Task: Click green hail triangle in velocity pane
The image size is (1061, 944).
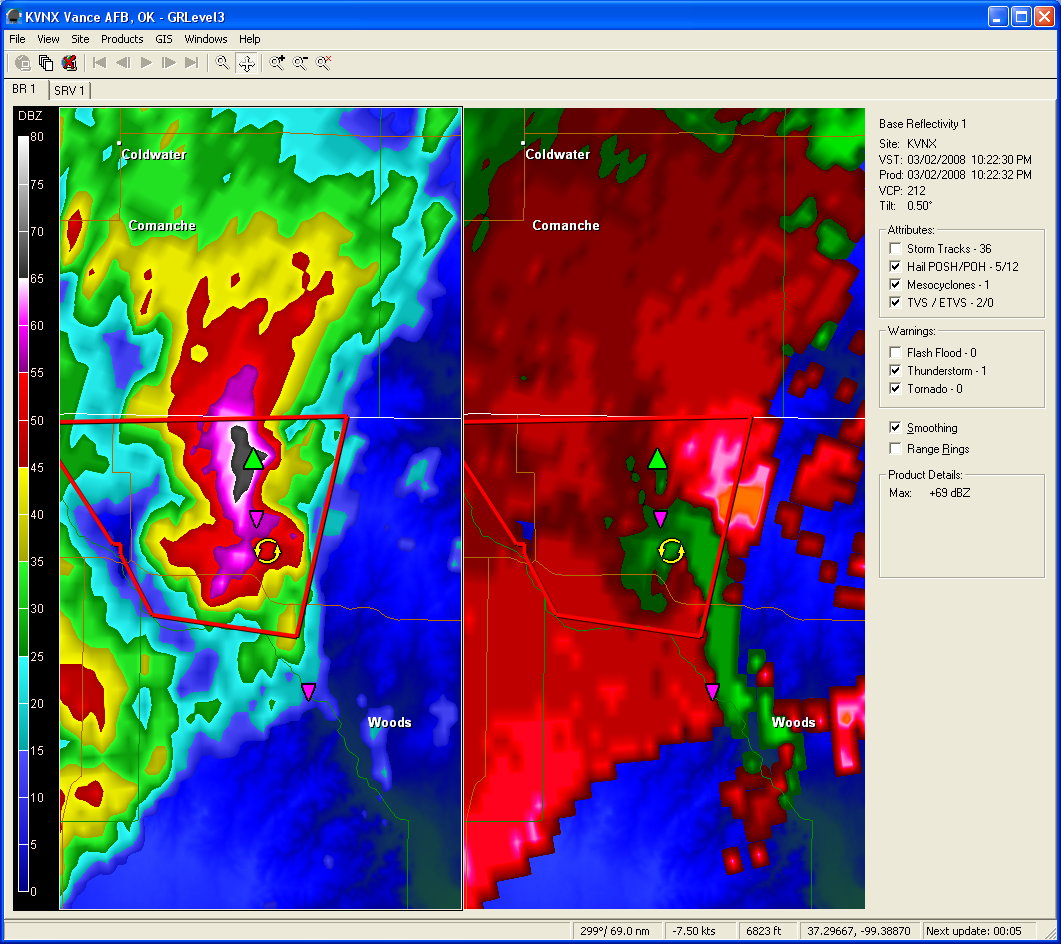Action: point(657,459)
